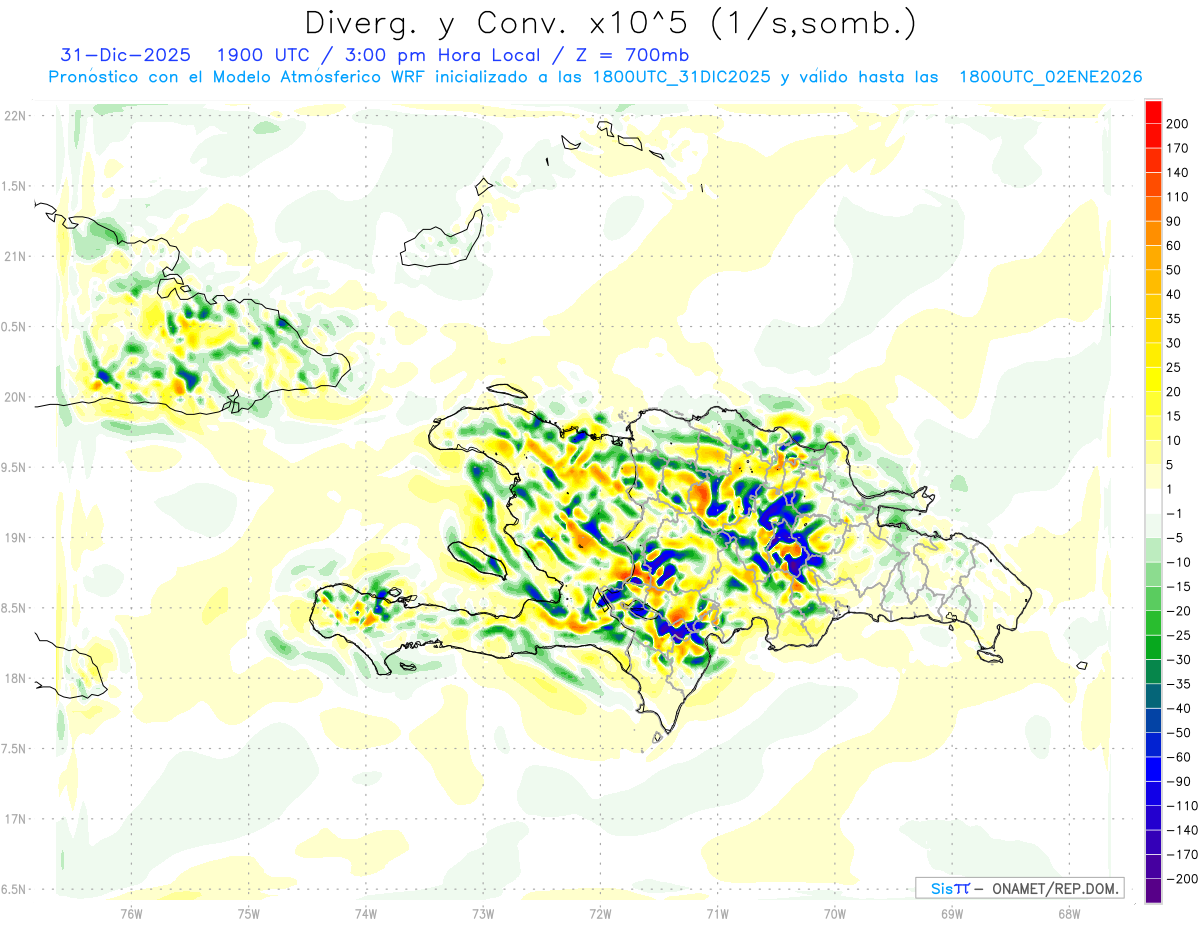The image size is (1200, 927).
Task: Click the "-110" colorbar value
Action: click(1180, 806)
